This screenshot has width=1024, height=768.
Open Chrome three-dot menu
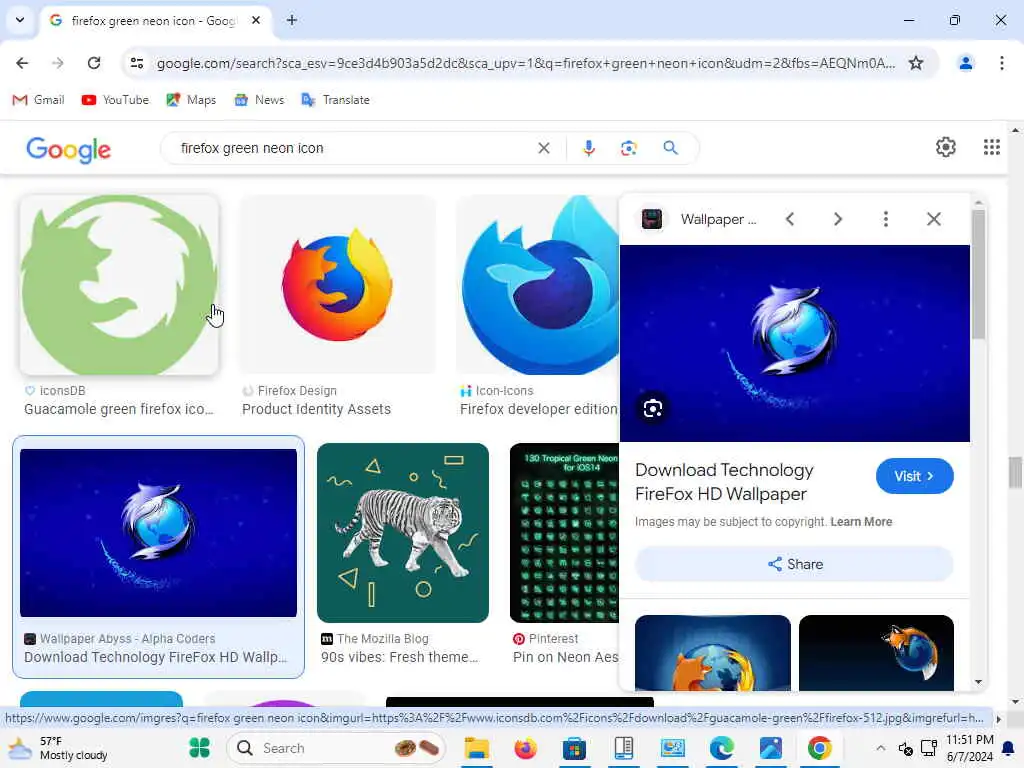tap(1001, 63)
